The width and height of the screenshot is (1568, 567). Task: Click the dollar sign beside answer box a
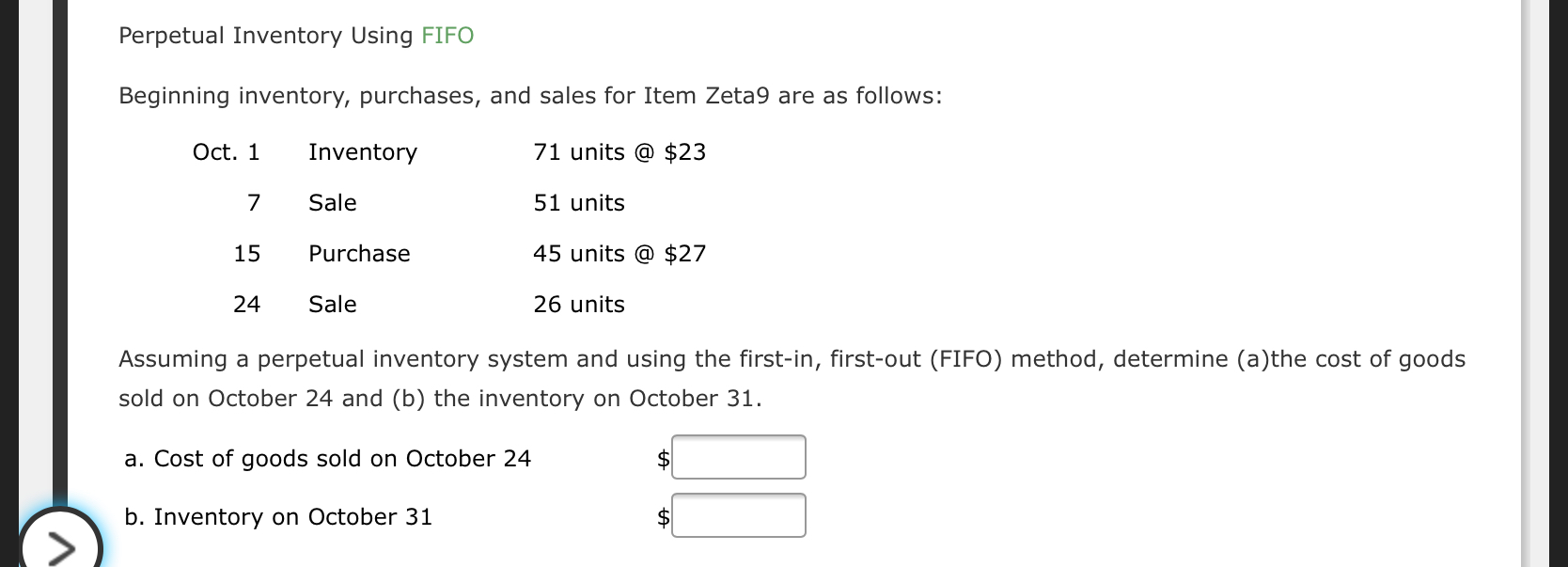663,459
